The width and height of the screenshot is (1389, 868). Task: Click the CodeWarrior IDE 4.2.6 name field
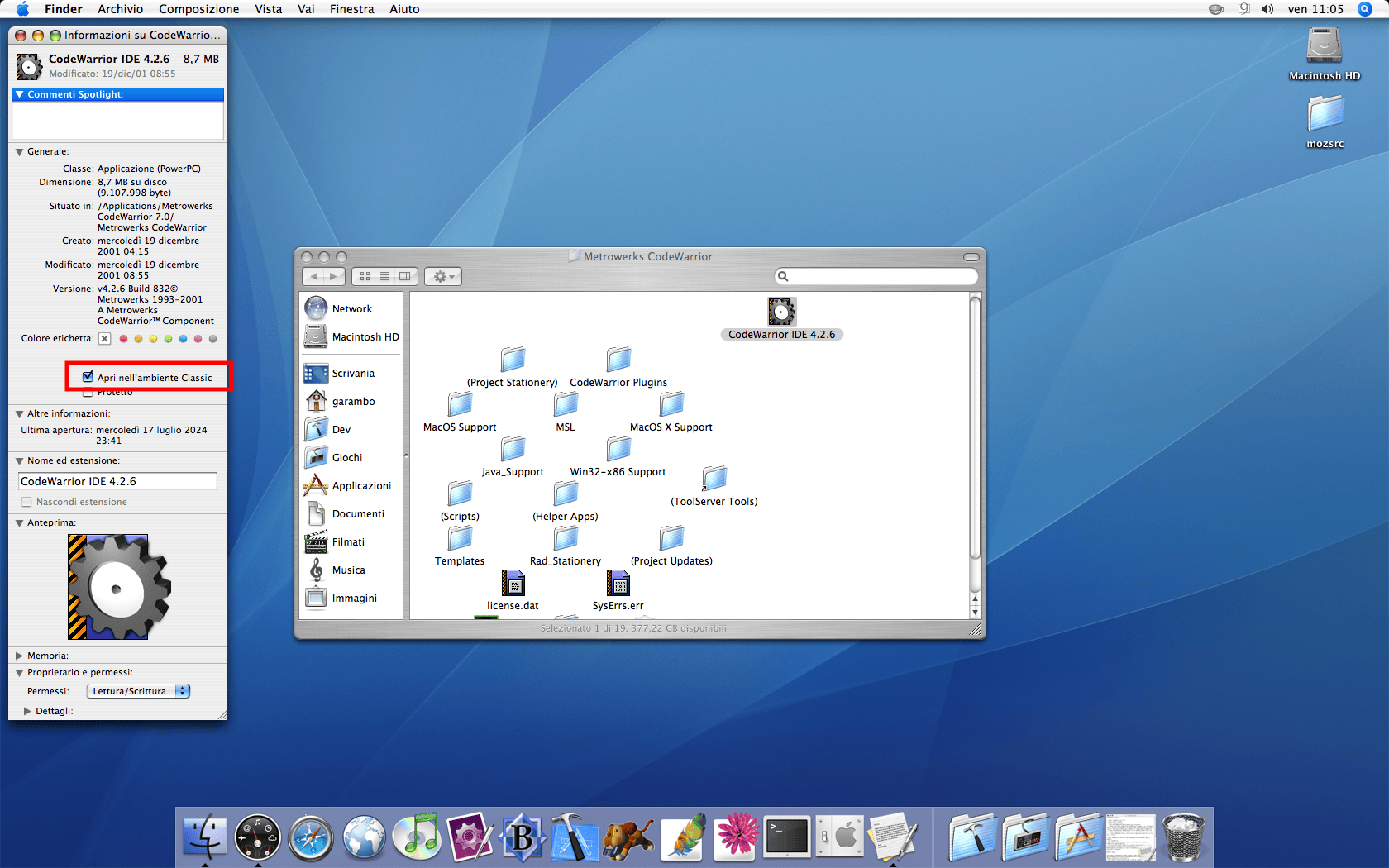click(117, 481)
